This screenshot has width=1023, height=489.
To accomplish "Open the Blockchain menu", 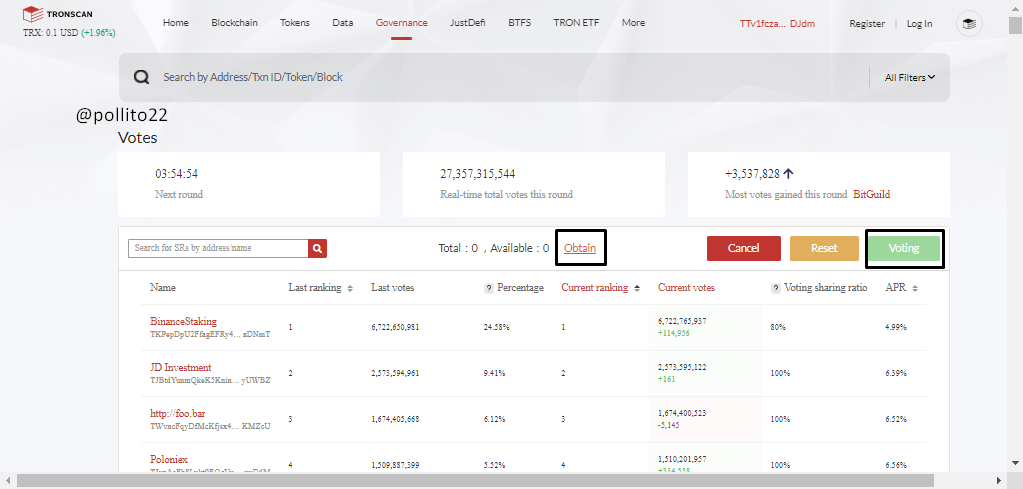I will click(234, 23).
